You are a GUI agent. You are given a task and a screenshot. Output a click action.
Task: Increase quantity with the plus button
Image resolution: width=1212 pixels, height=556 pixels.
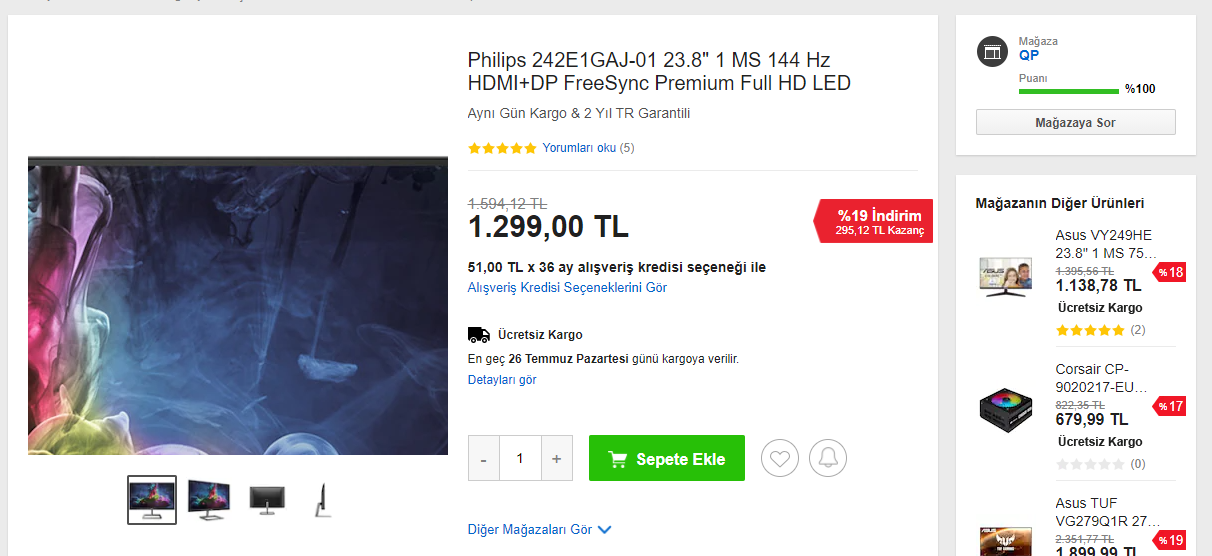(x=556, y=458)
